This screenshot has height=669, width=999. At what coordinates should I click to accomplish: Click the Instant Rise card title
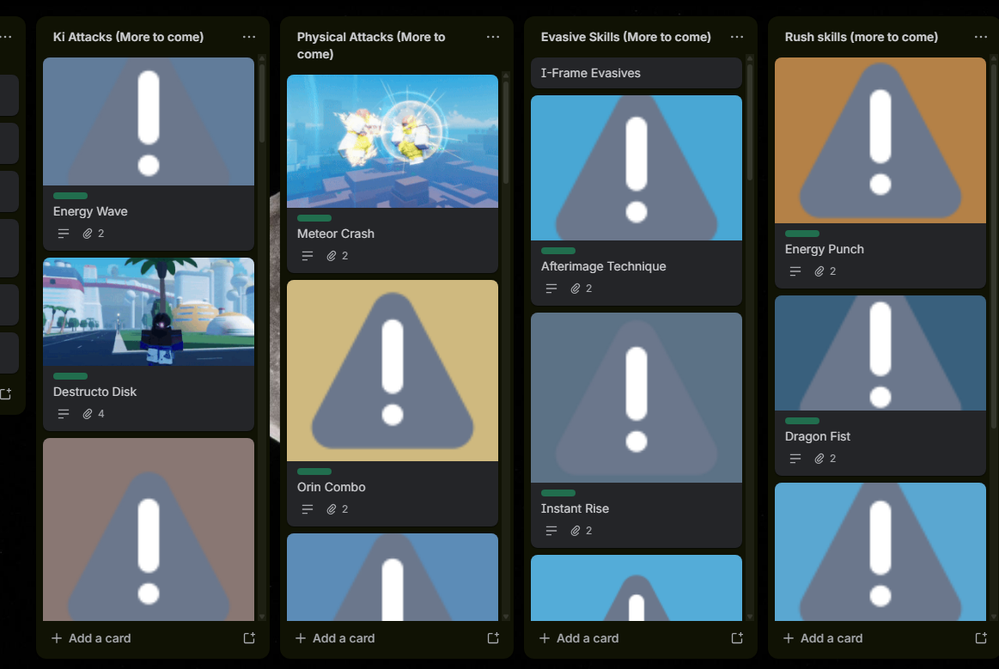coord(575,508)
